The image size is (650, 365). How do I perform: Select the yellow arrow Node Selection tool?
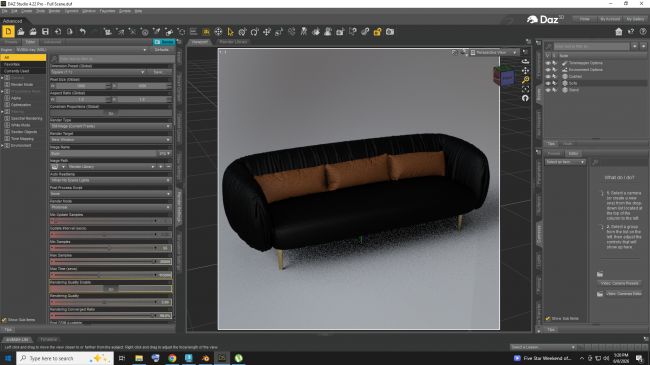tap(230, 32)
